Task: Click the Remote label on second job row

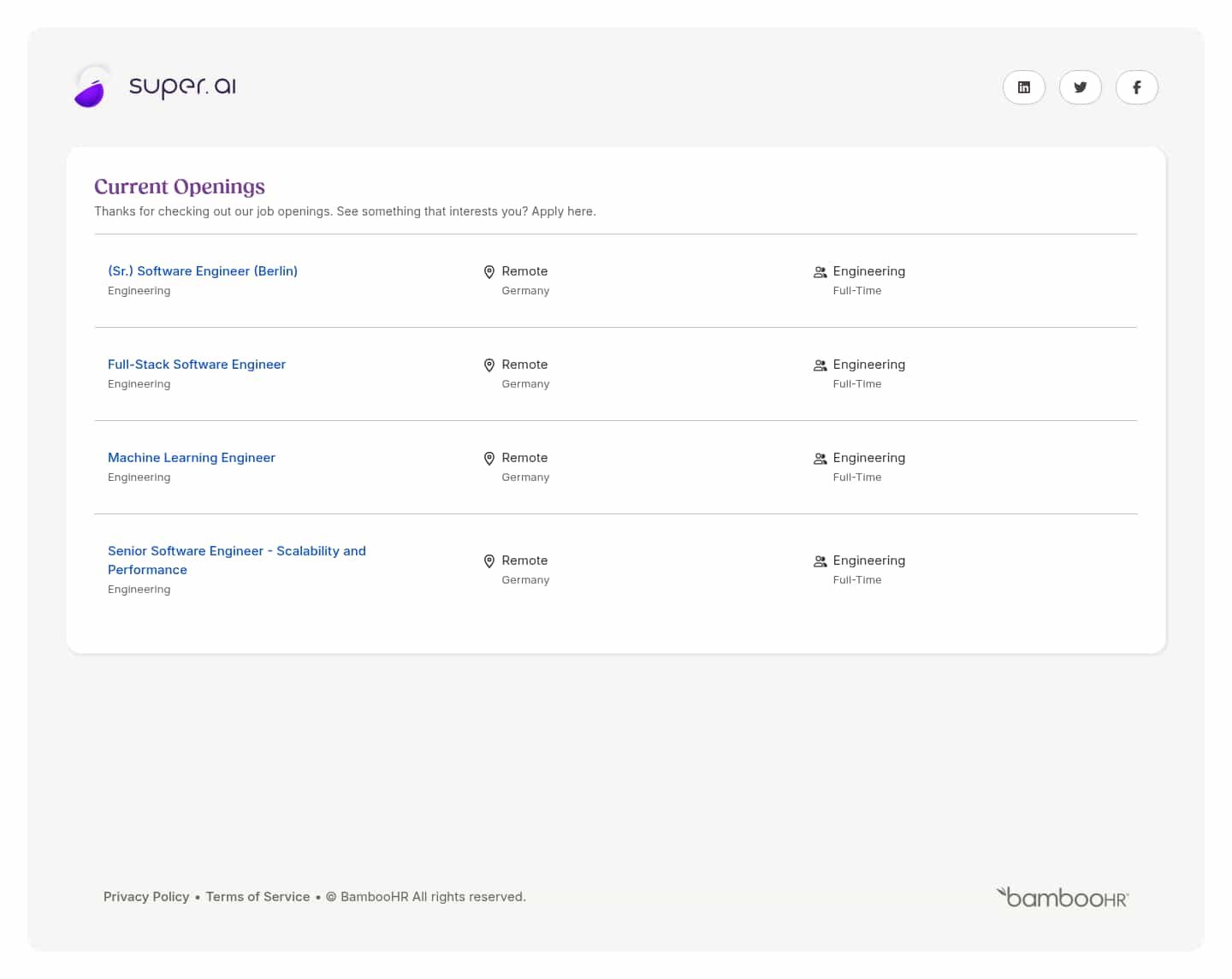Action: (524, 365)
